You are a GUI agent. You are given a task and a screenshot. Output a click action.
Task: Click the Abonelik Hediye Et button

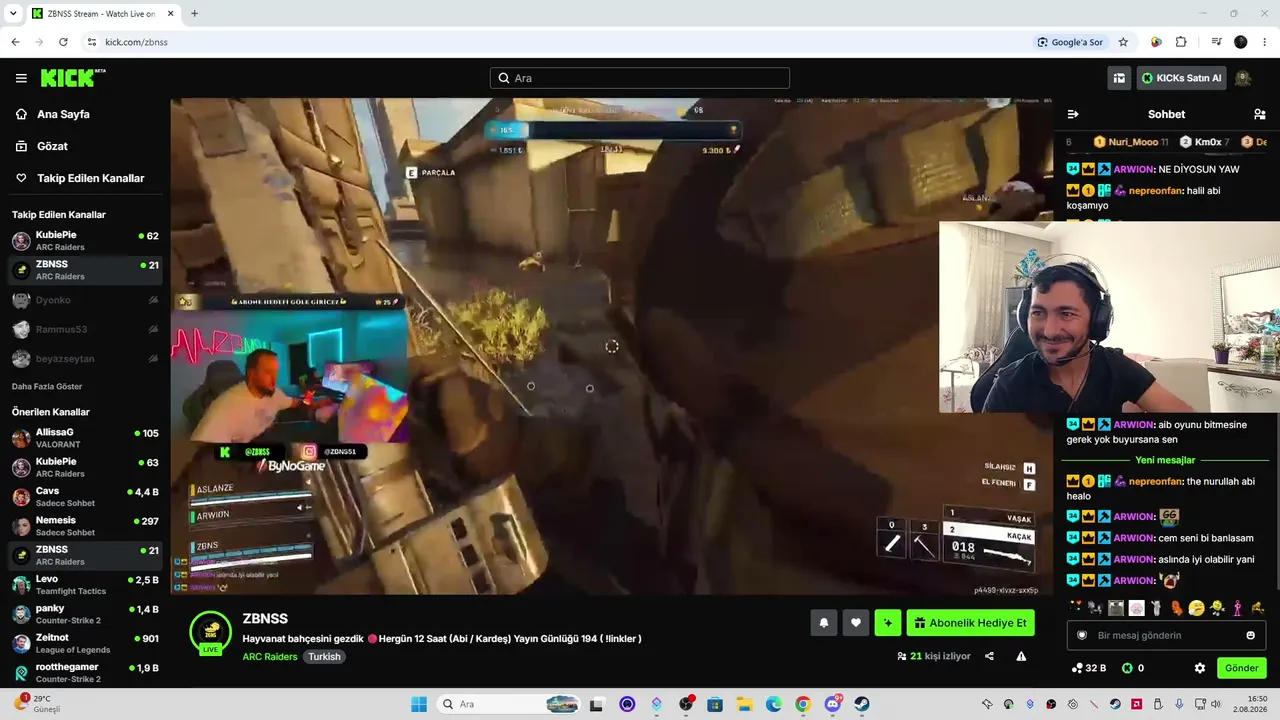coord(970,623)
